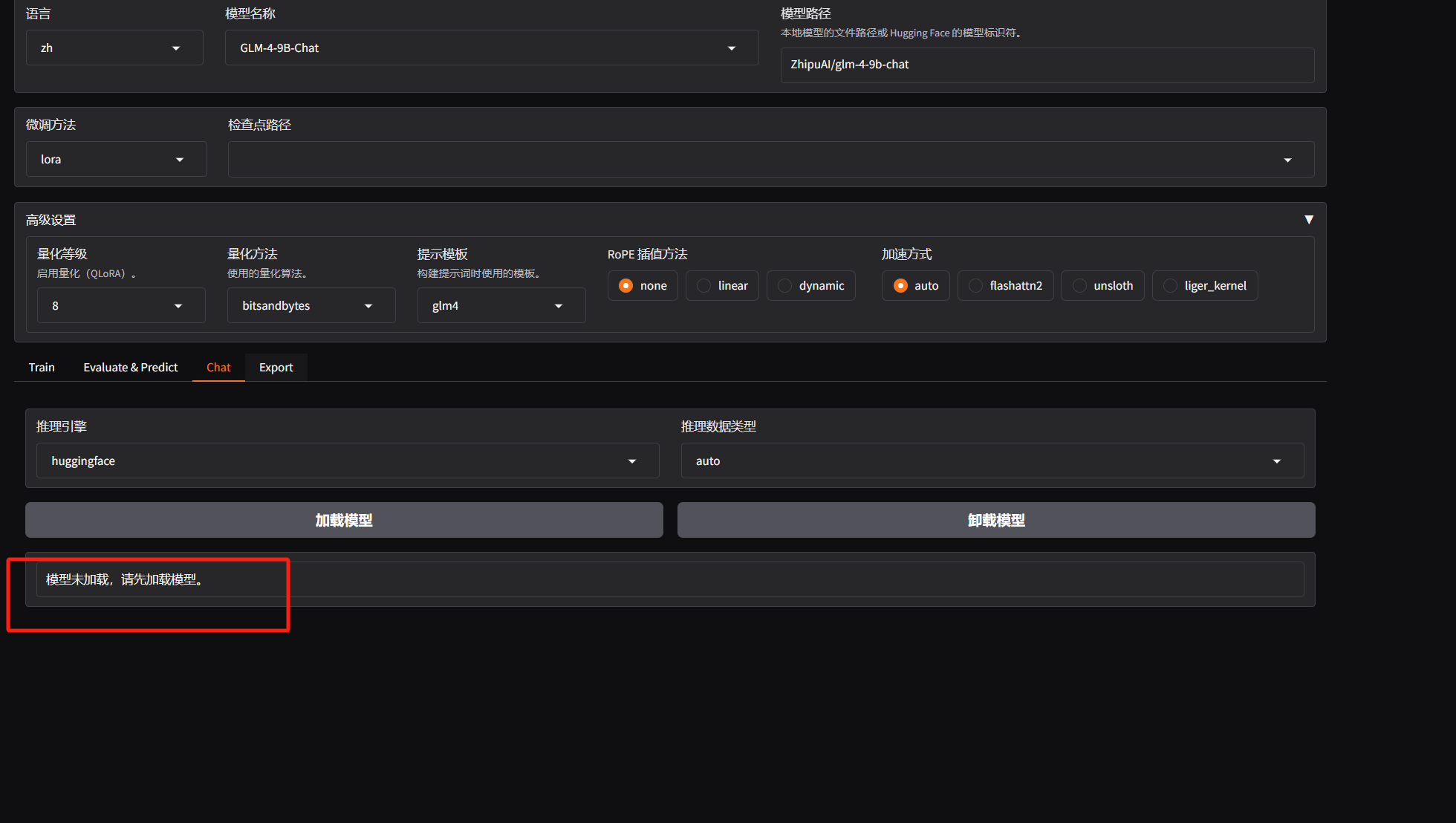Switch to the Export tab
The width and height of the screenshot is (1456, 823).
[276, 368]
